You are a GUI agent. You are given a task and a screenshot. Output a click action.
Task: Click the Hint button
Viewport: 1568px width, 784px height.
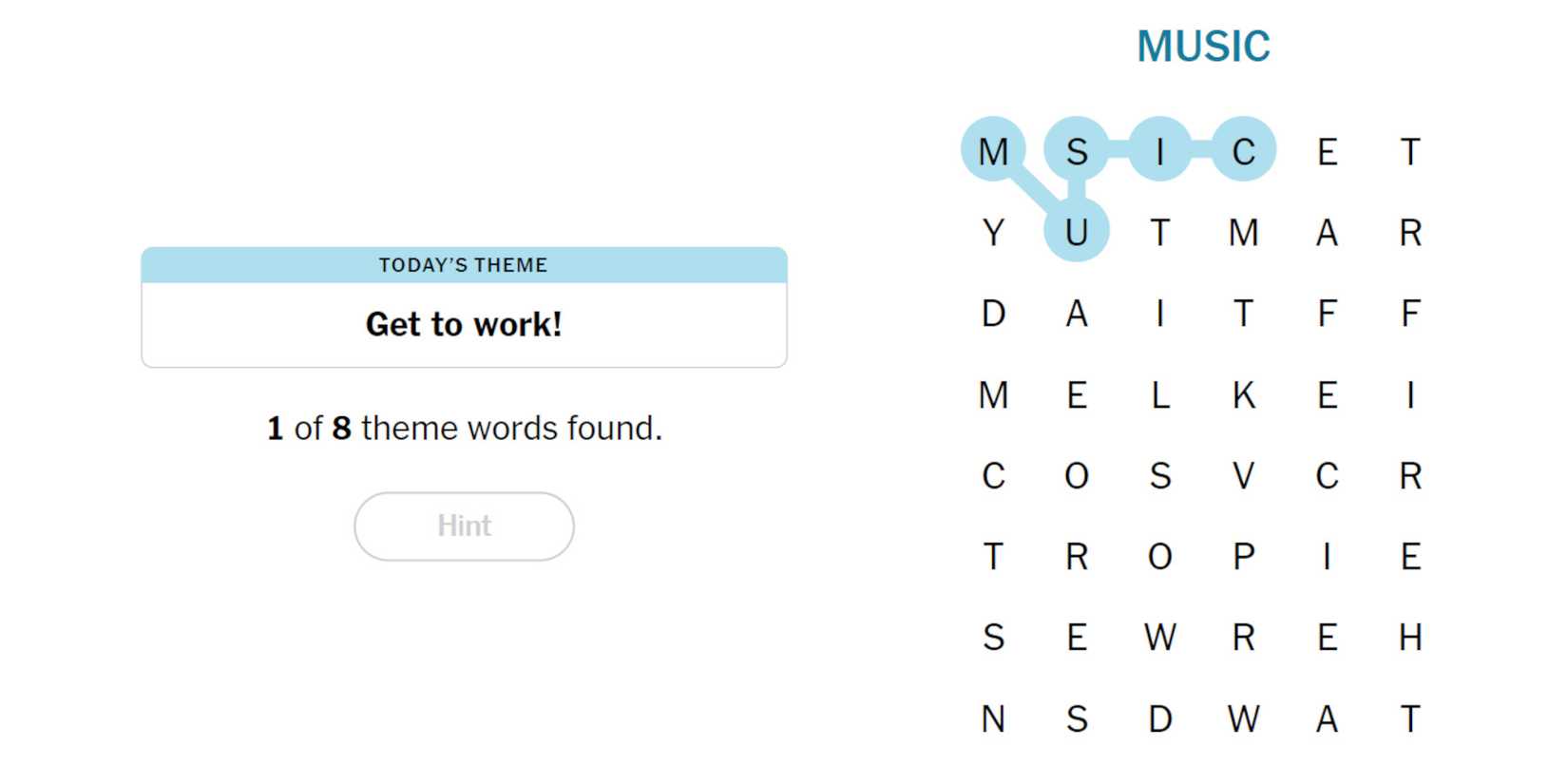tap(464, 526)
